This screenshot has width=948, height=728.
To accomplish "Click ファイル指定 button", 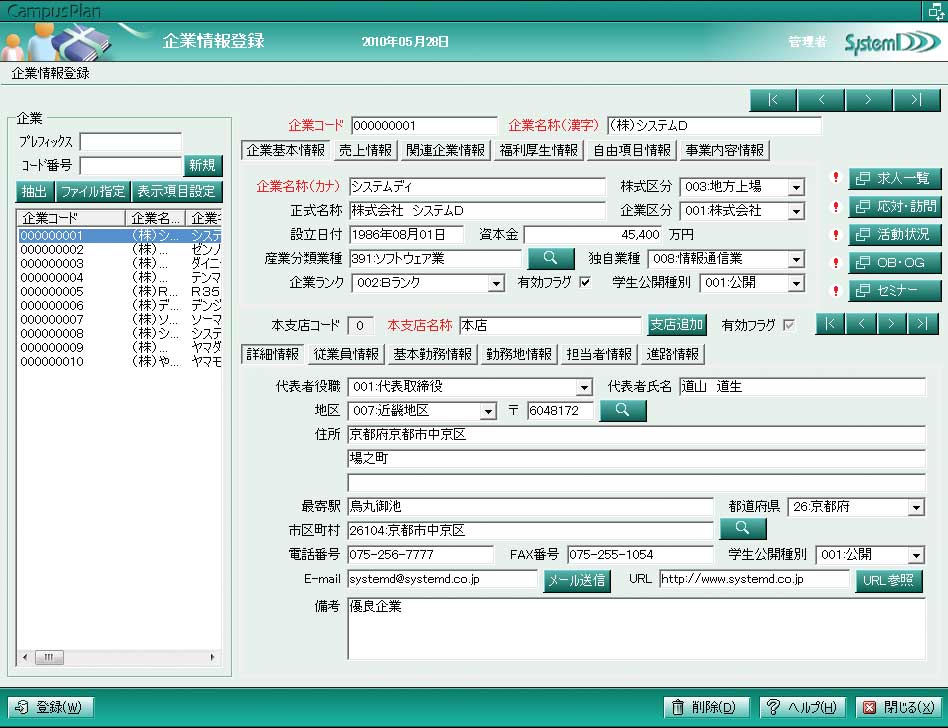I will click(93, 192).
